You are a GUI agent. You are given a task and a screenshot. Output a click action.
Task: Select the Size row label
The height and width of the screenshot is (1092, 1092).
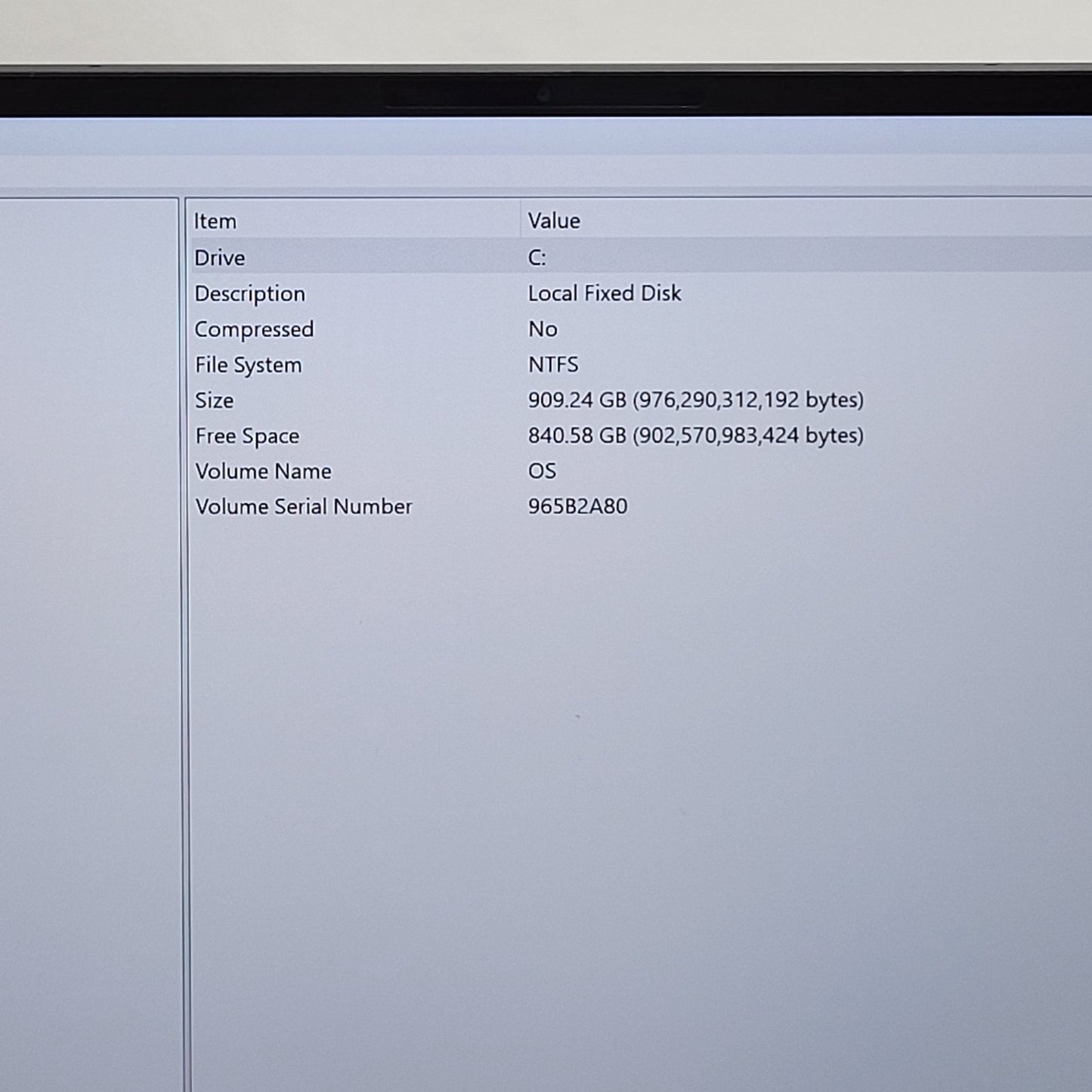[214, 401]
